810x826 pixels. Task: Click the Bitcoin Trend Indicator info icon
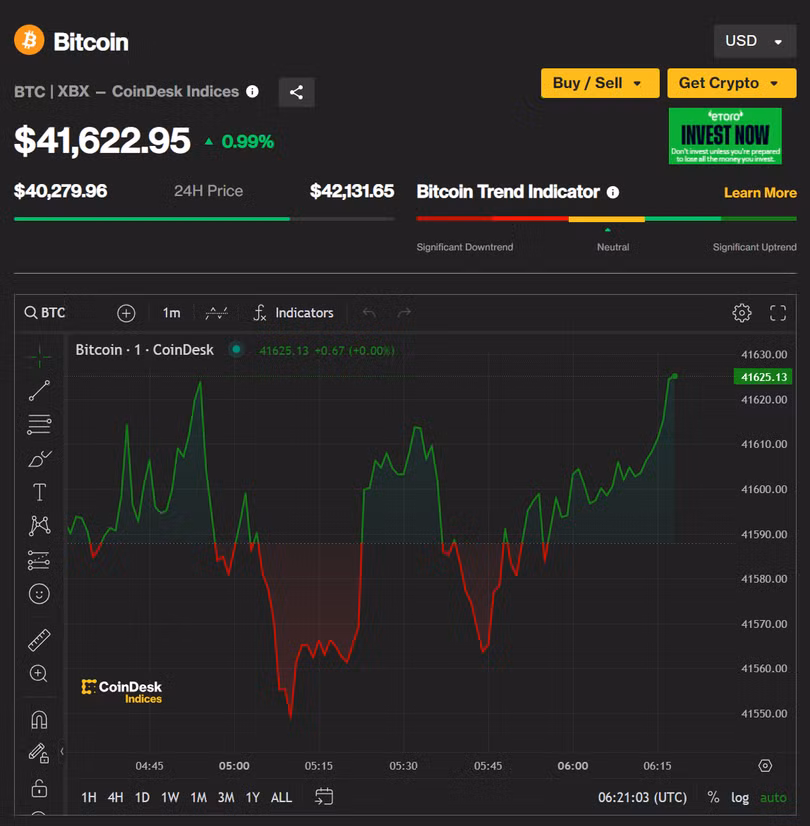click(x=613, y=192)
